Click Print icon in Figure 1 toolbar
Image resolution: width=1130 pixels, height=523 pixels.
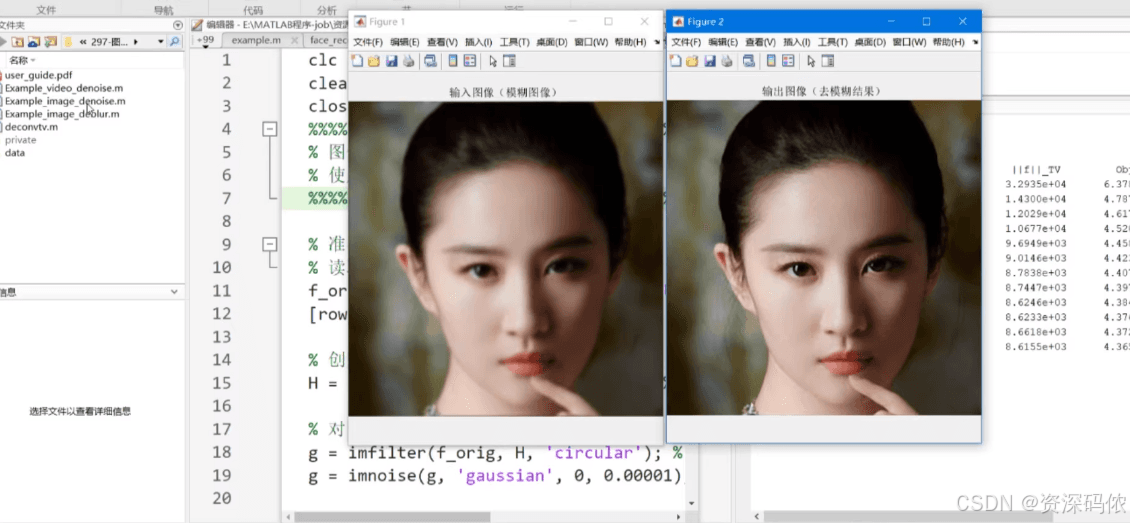[409, 61]
